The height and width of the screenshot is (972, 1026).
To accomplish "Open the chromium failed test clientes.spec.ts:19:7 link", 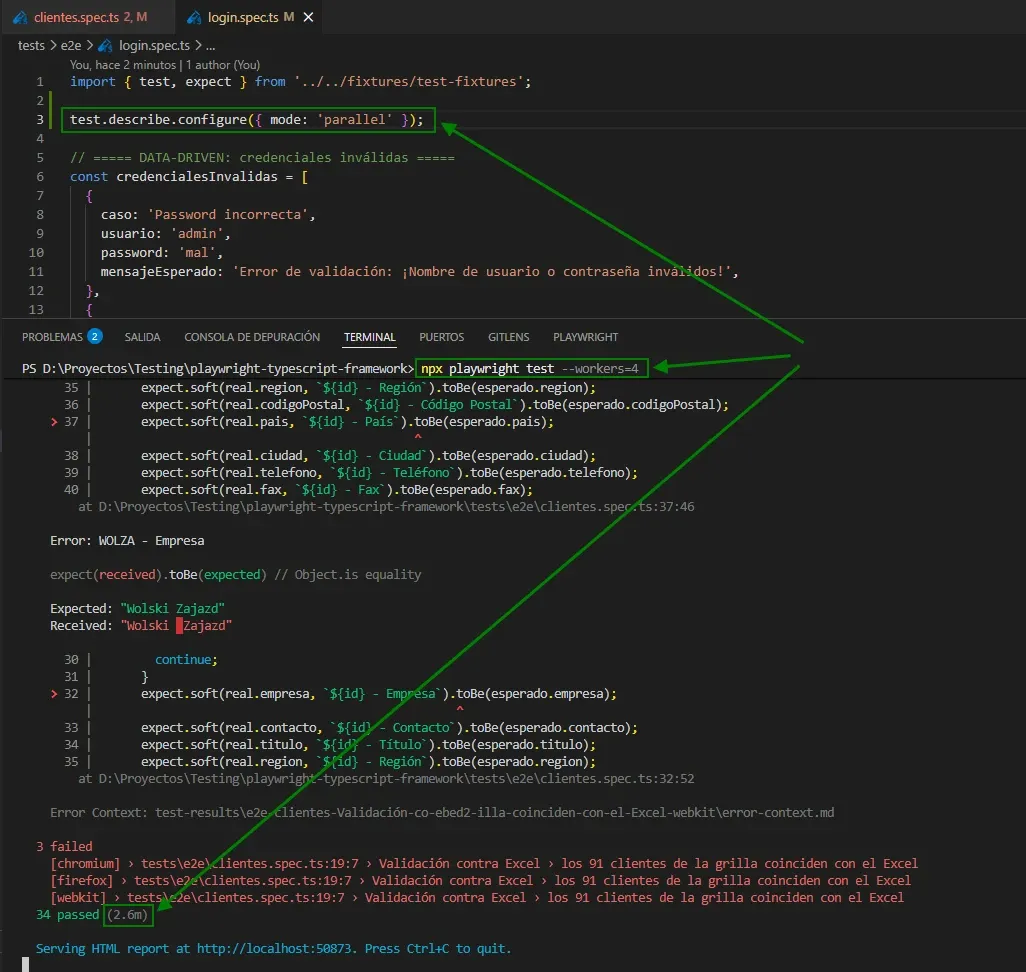I will tap(250, 864).
